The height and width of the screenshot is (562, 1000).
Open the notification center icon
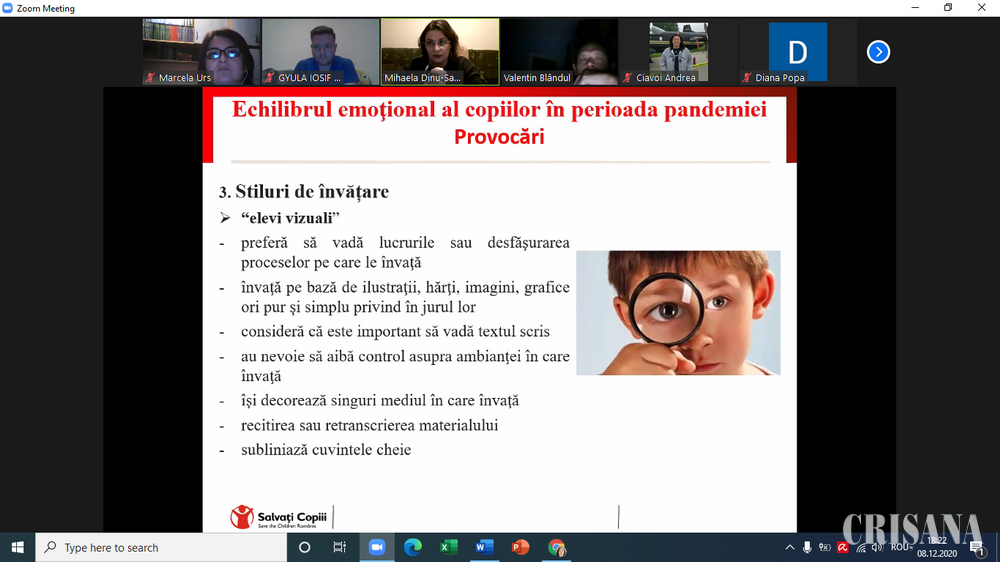point(977,547)
